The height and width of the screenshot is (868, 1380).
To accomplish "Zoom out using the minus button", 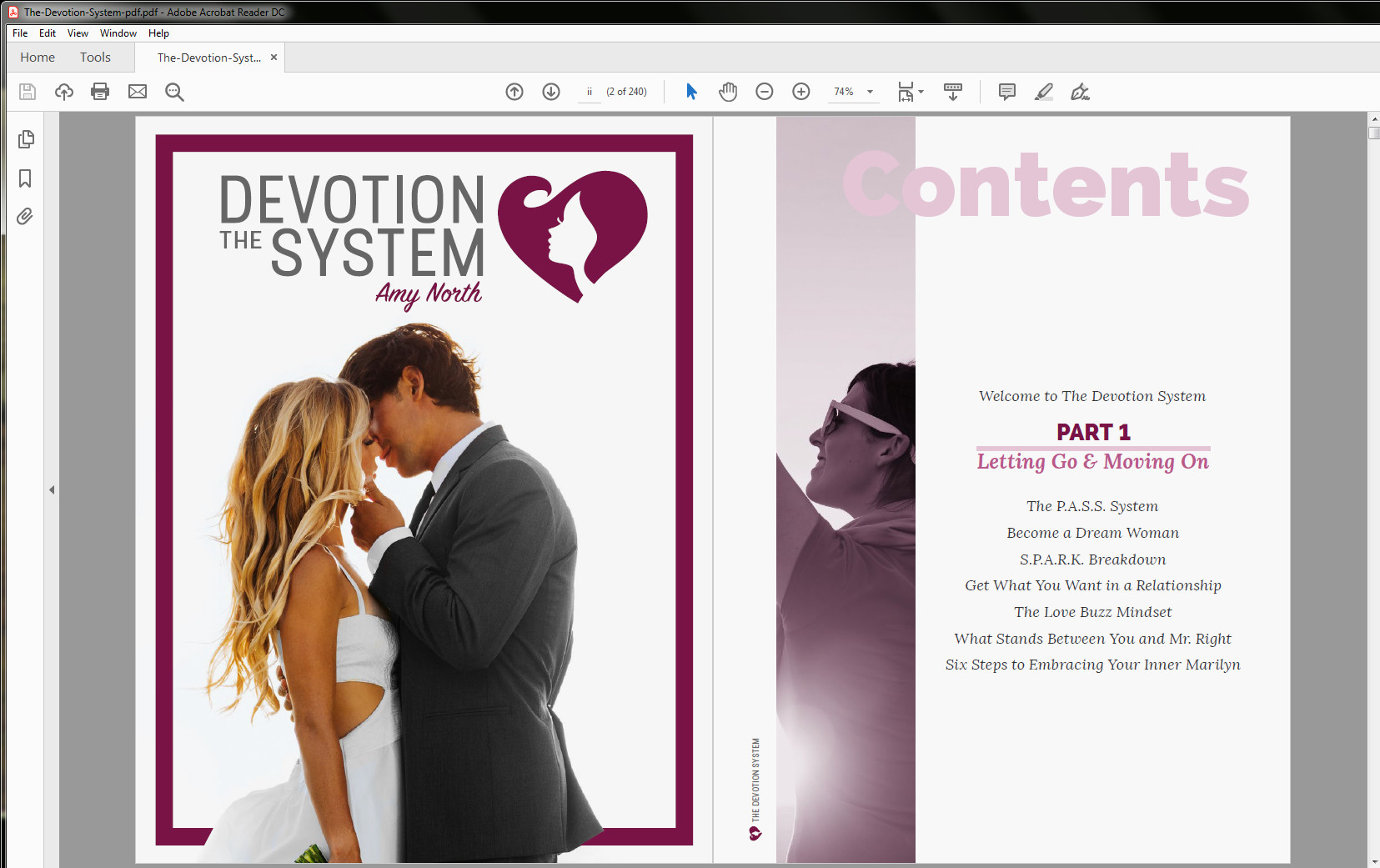I will (x=765, y=92).
